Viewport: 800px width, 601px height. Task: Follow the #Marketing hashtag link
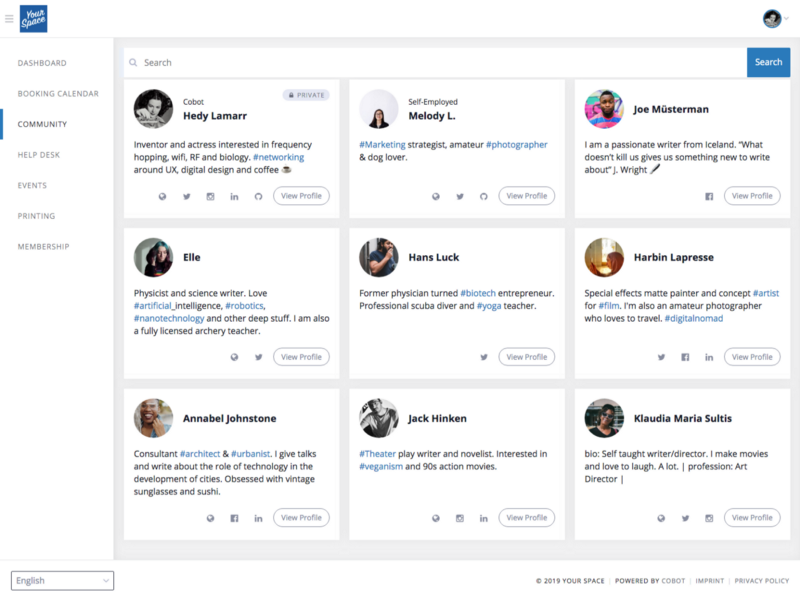382,144
